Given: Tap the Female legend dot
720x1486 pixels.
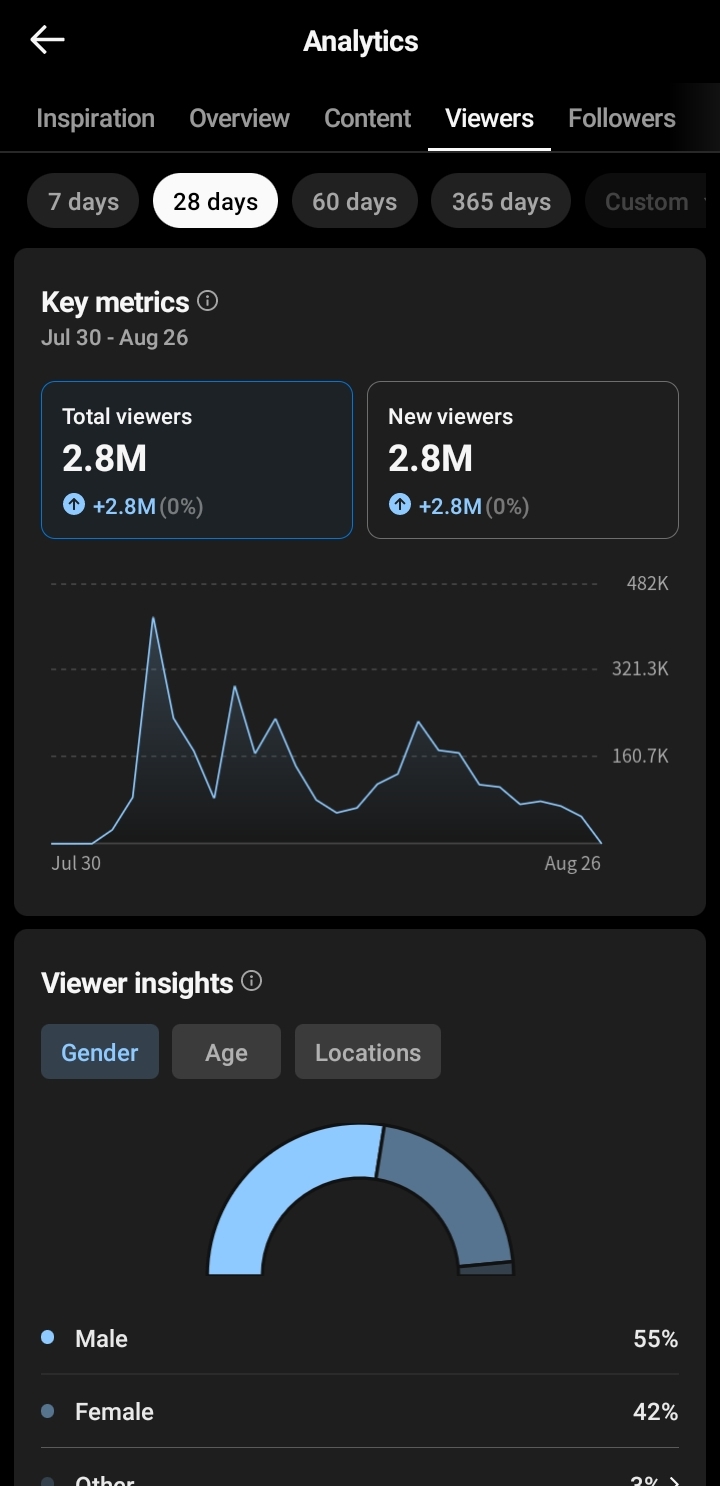Looking at the screenshot, I should (47, 1411).
